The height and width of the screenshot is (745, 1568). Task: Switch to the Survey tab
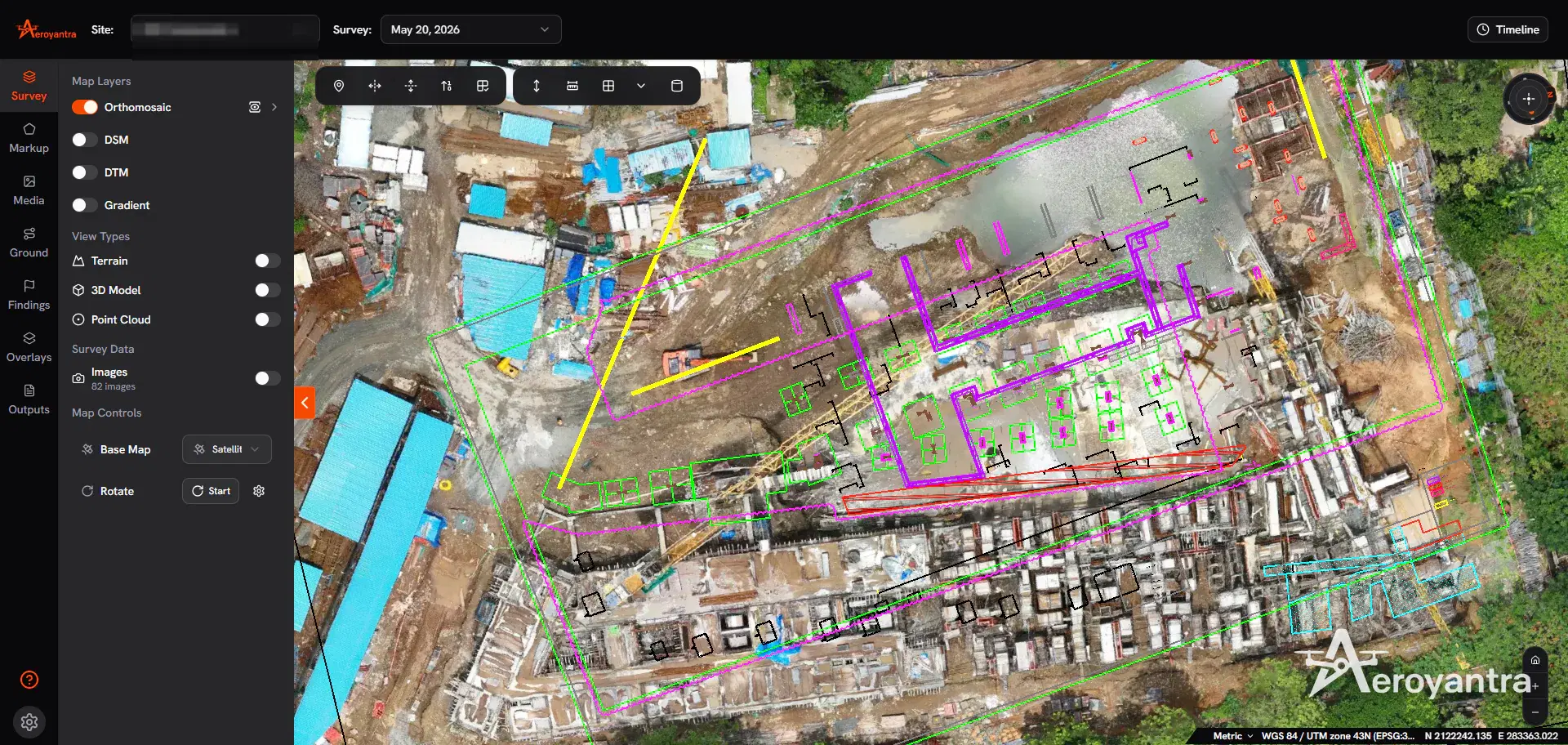29,86
